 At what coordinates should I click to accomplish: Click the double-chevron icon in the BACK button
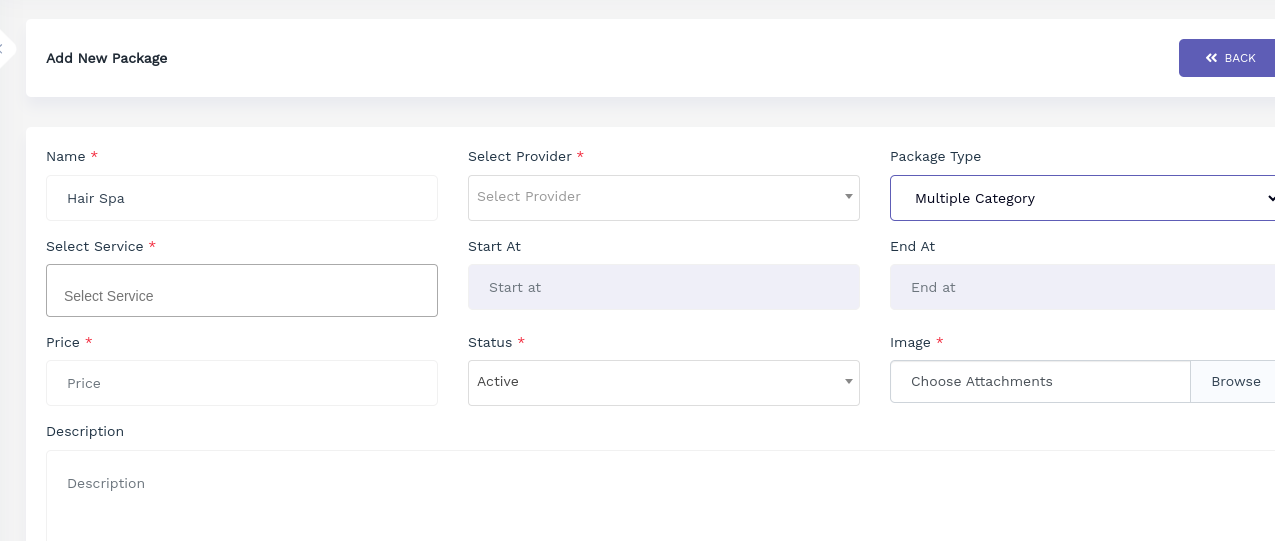pyautogui.click(x=1211, y=58)
